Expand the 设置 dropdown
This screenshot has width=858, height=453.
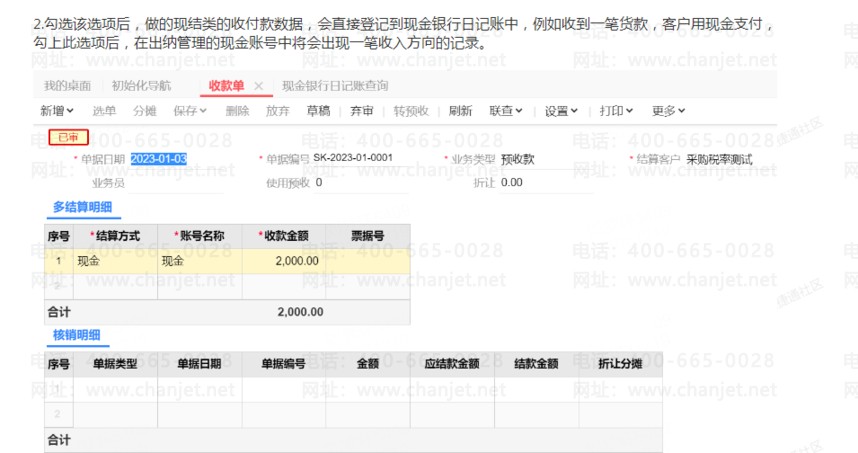point(561,111)
